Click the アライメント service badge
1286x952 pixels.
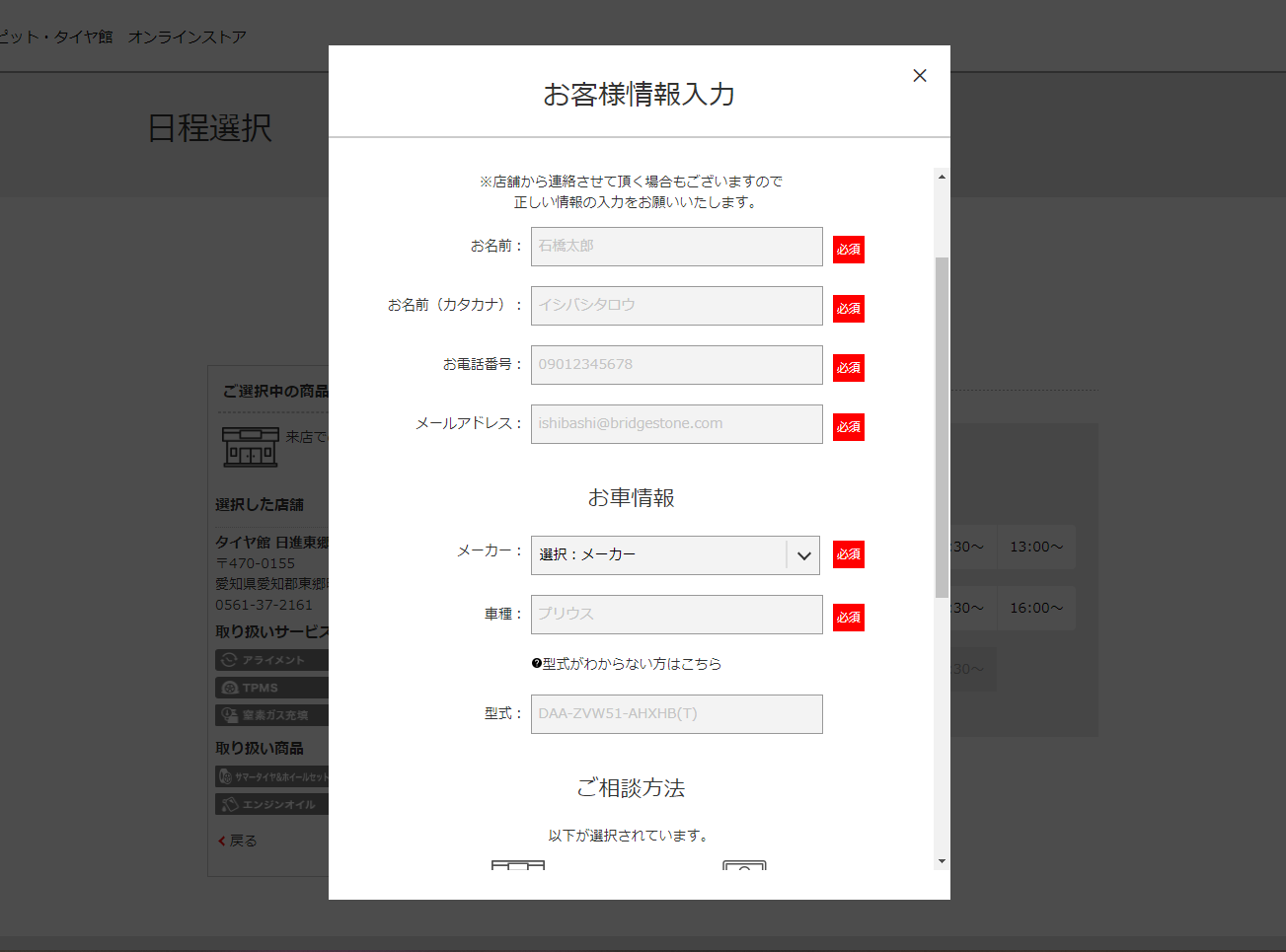270,660
